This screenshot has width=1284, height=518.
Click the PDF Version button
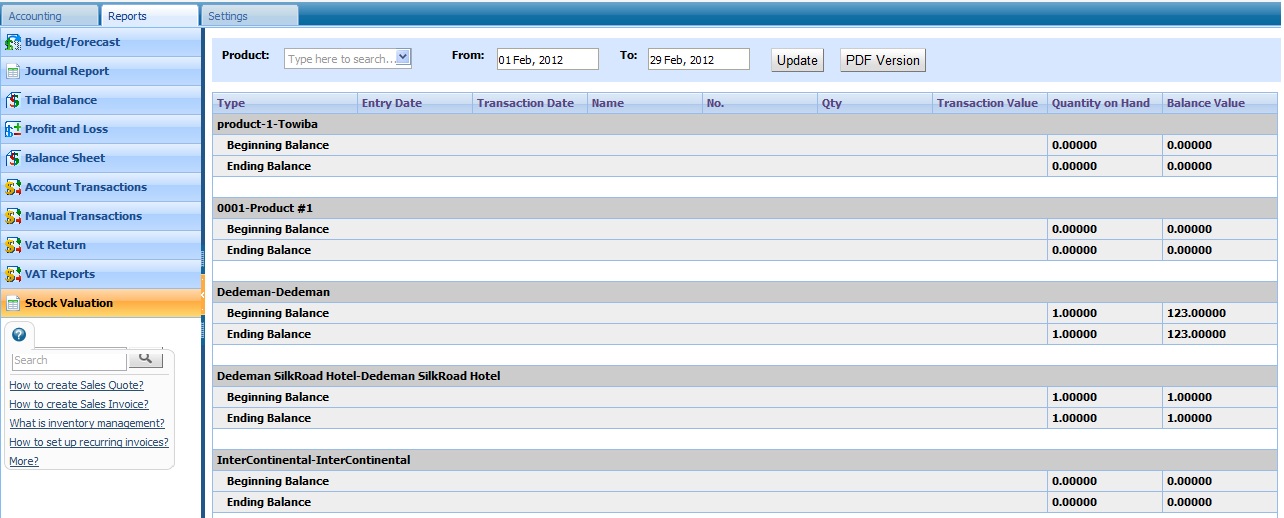(x=882, y=60)
